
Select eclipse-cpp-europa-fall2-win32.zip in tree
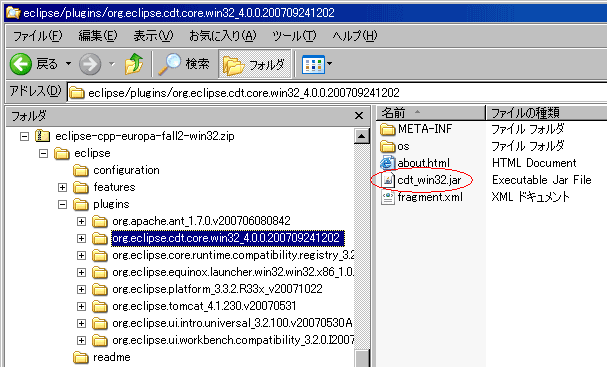coord(145,136)
